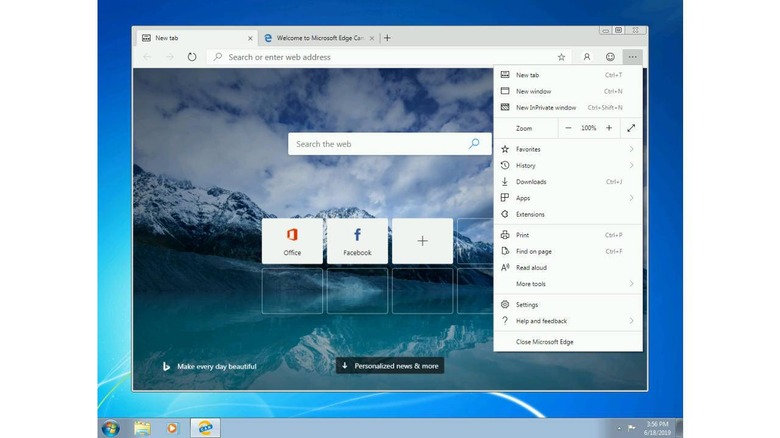The height and width of the screenshot is (438, 780).
Task: Click Personalized news & more button
Action: point(389,366)
